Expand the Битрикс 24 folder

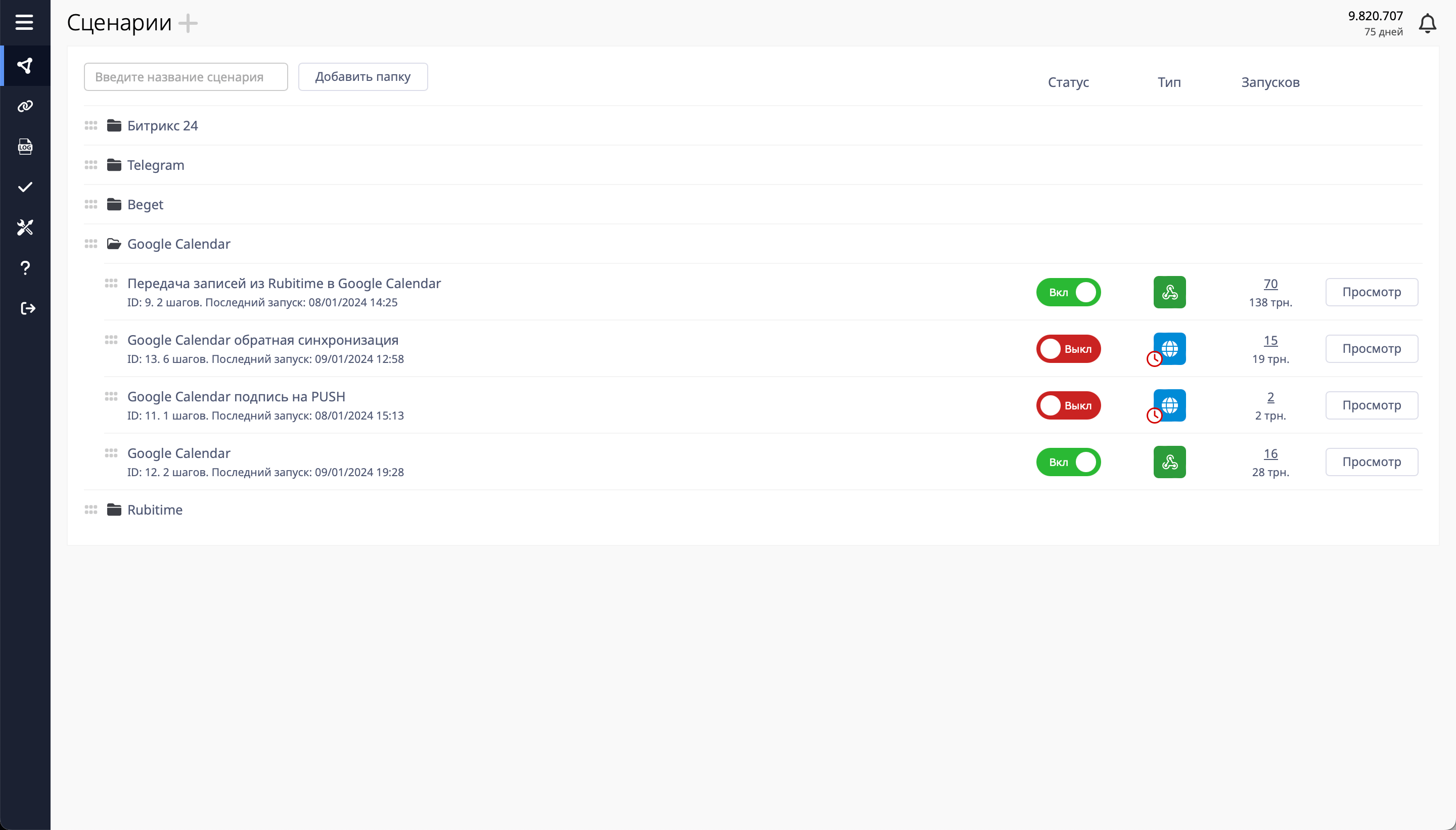162,125
